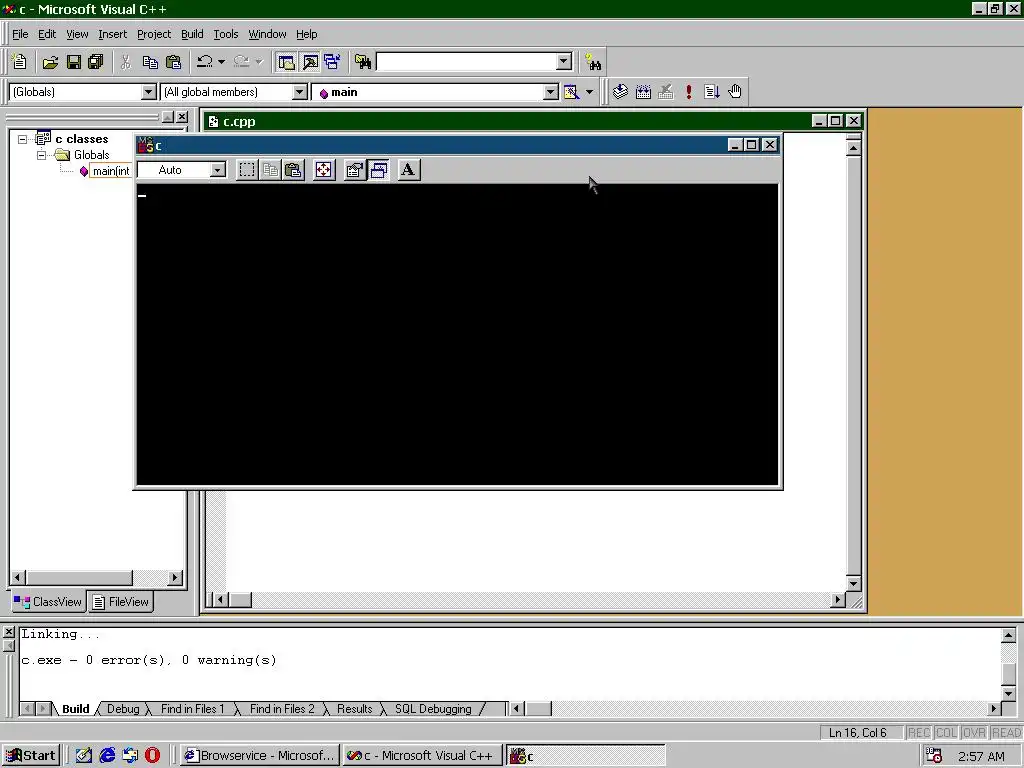Click the Save All icon

[96, 62]
